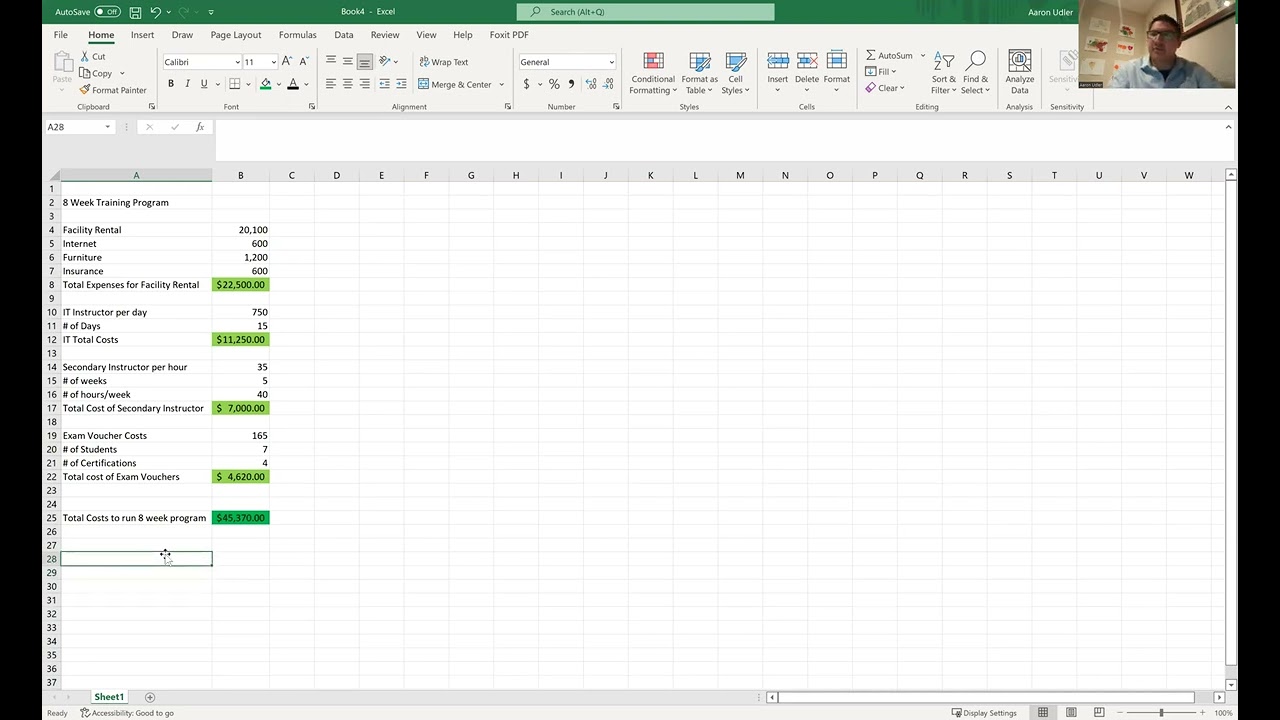Click the Fill Color bucket icon
1280x720 pixels.
point(265,84)
